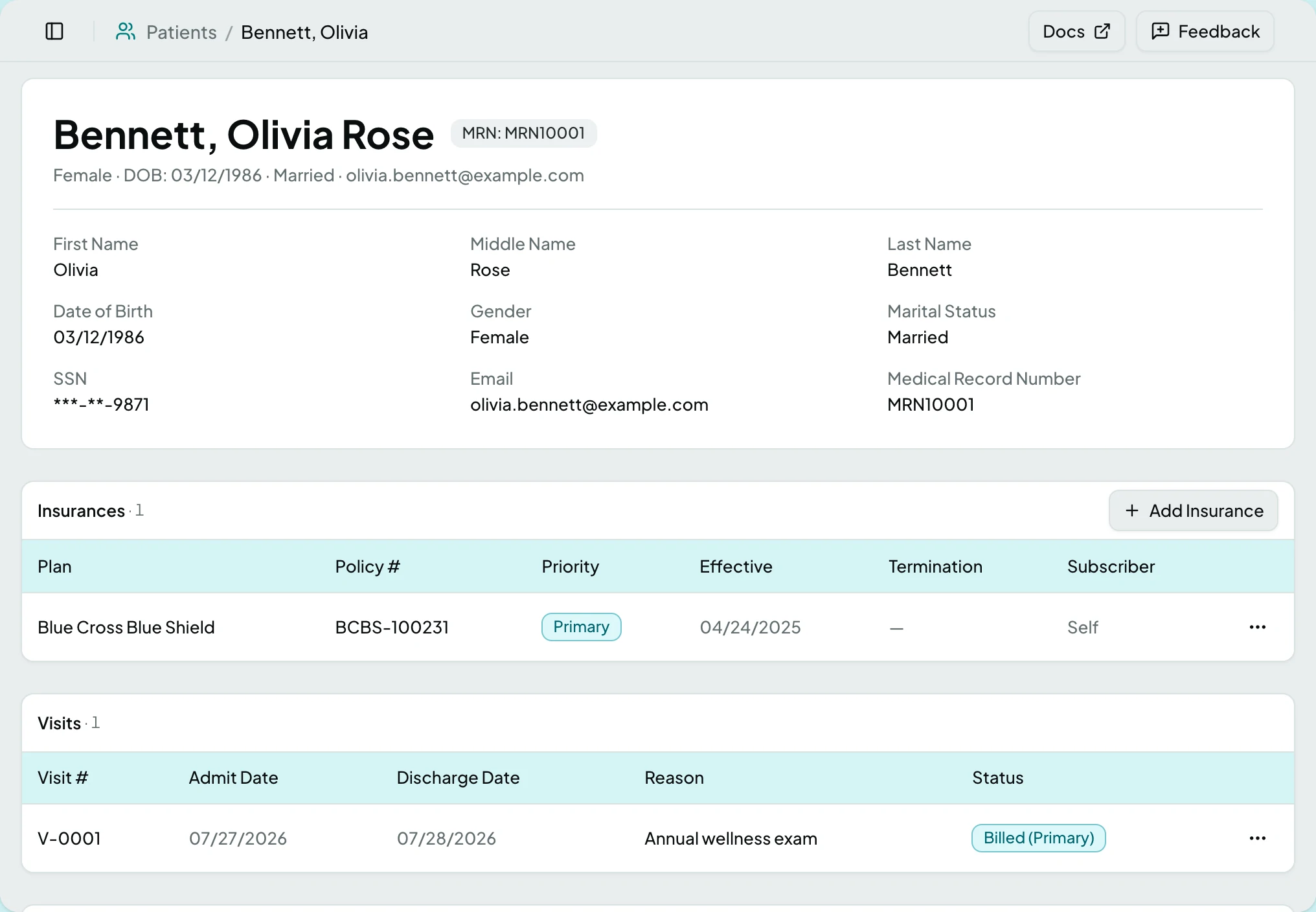Click the Plan column header
This screenshot has width=1316, height=912.
click(54, 566)
